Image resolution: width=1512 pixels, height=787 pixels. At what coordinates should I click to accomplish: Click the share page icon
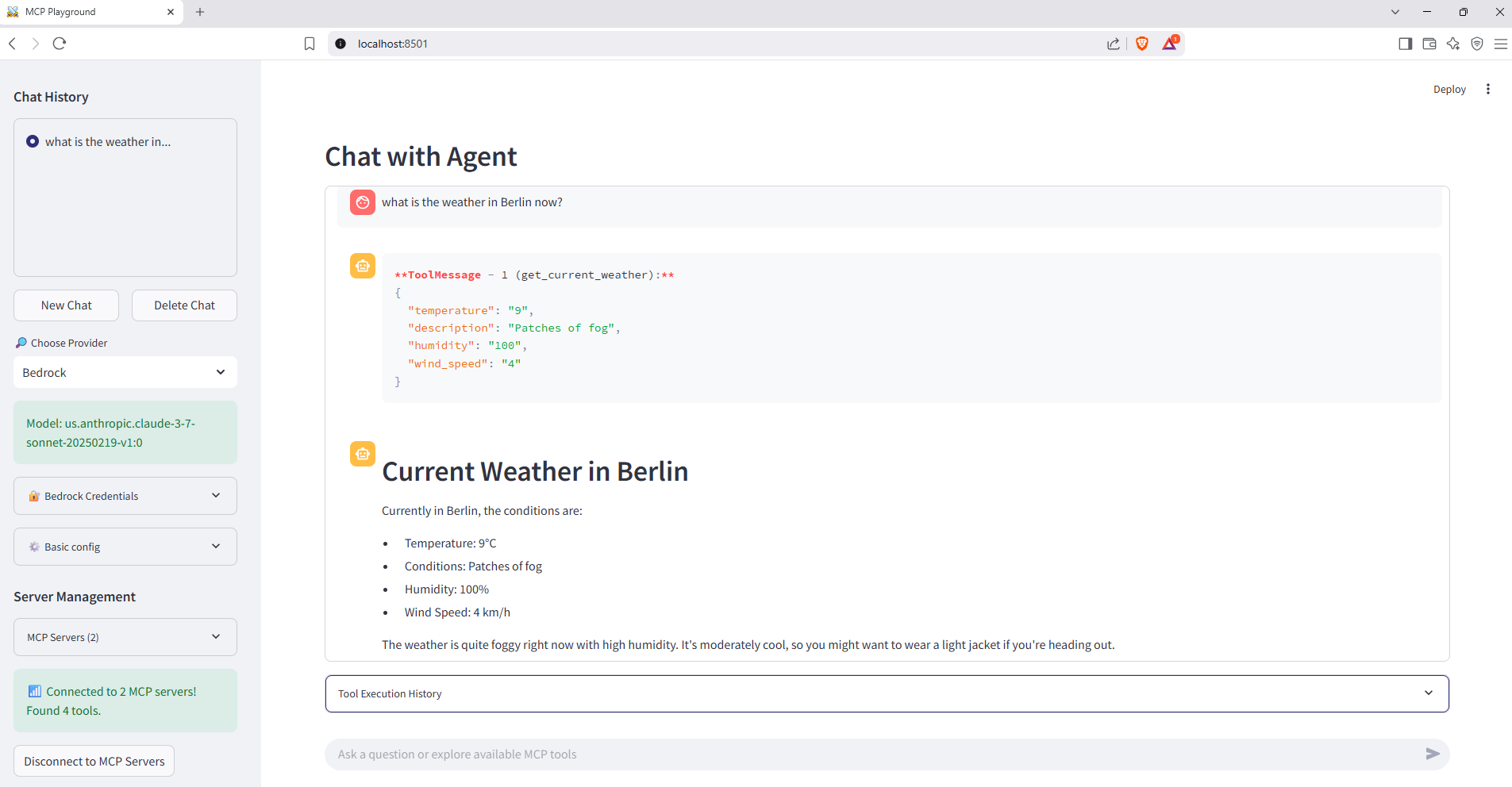(x=1114, y=44)
